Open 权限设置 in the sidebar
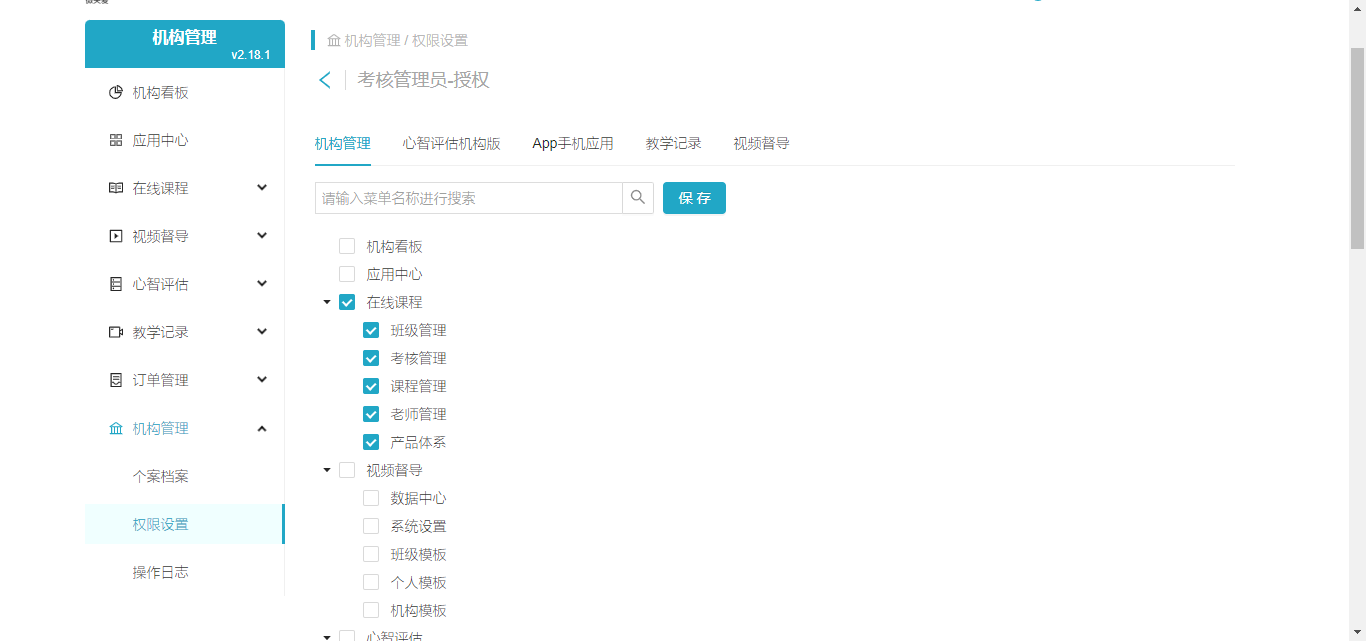The width and height of the screenshot is (1366, 641). coord(185,524)
